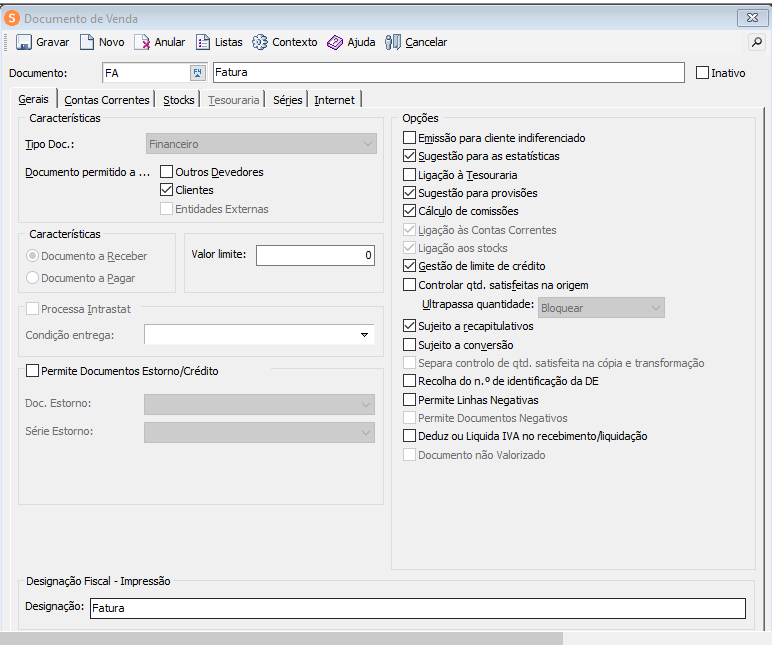Click the Gravar save icon
772x645 pixels.
24,42
